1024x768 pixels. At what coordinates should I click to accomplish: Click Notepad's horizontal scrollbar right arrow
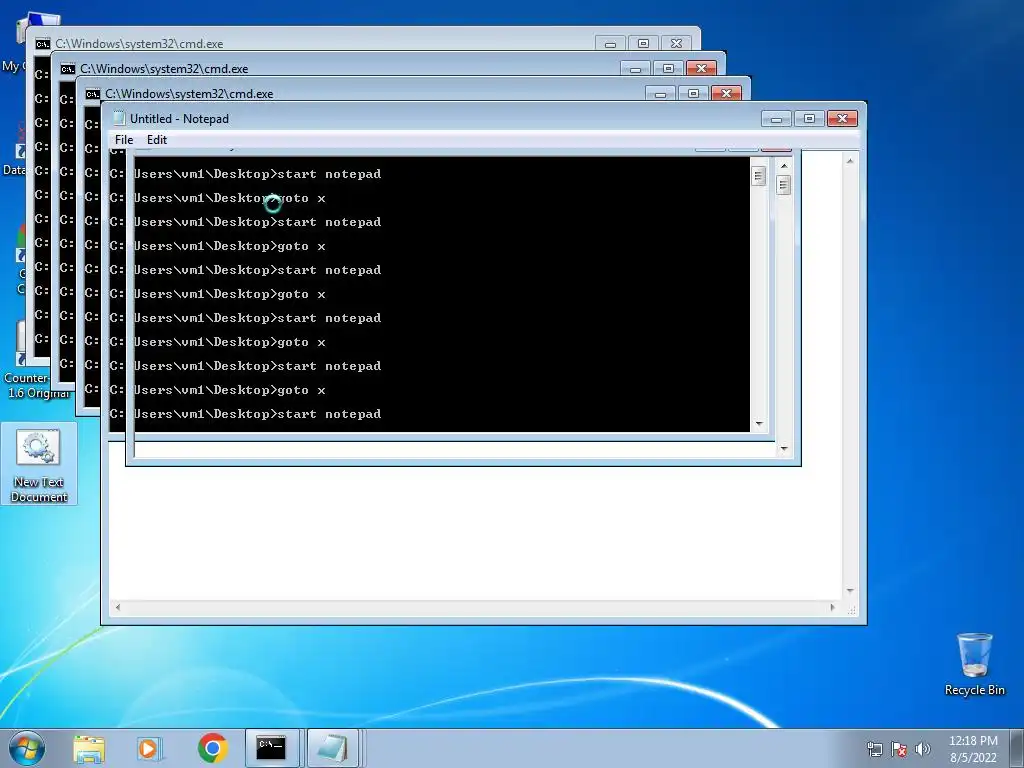[x=832, y=607]
